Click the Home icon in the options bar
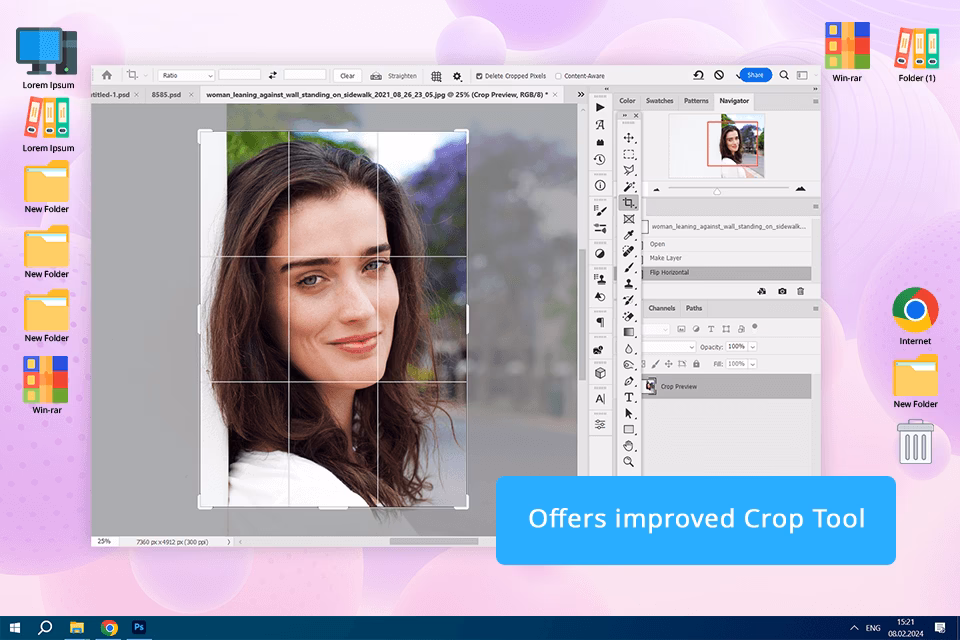960x640 pixels. [107, 75]
